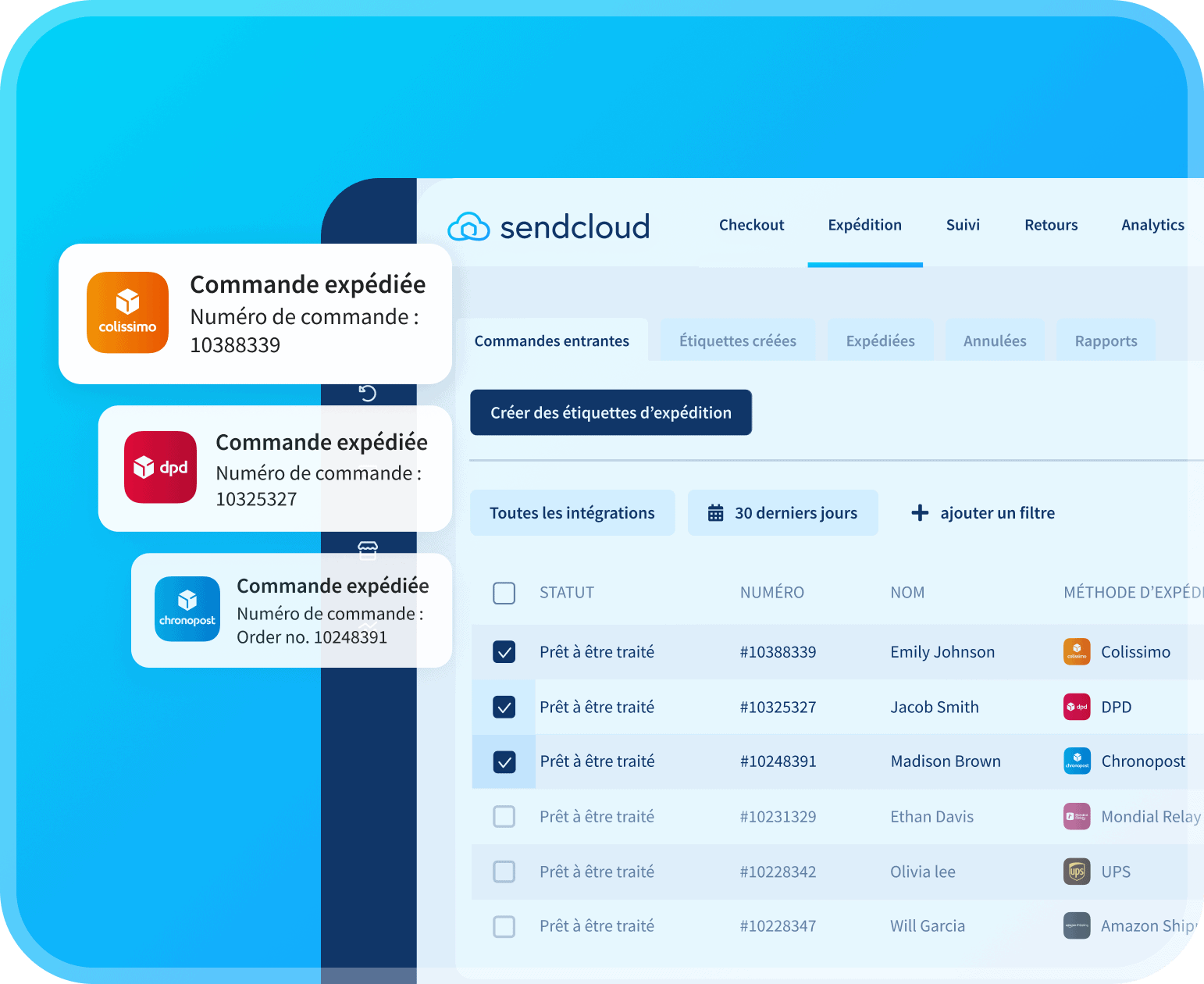Click the name Emily Johnson
This screenshot has width=1204, height=984.
[x=942, y=652]
